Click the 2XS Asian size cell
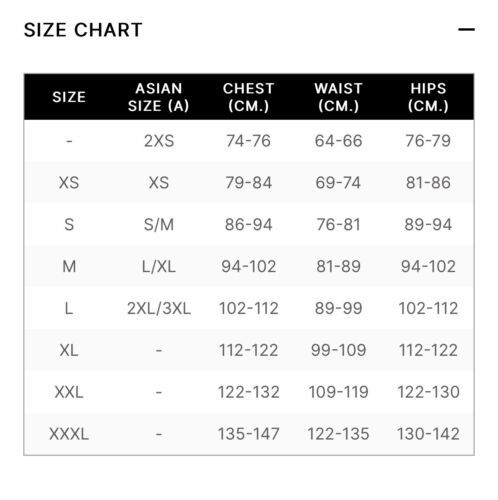 point(159,141)
